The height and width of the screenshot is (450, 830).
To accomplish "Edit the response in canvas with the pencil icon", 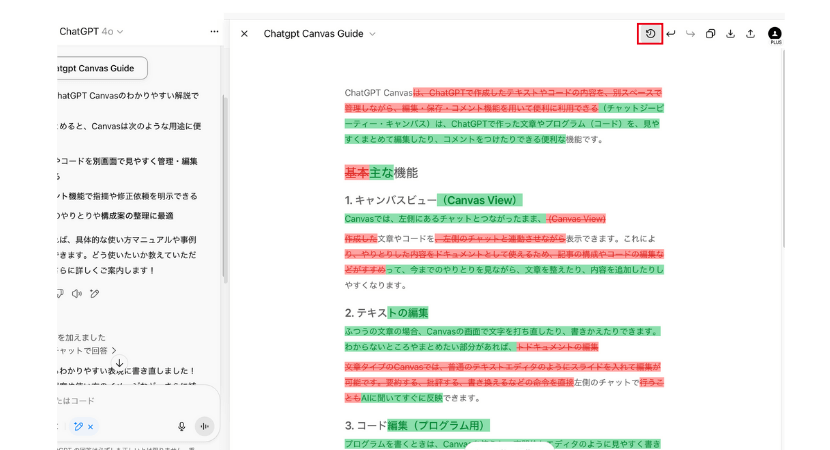I will (x=95, y=294).
